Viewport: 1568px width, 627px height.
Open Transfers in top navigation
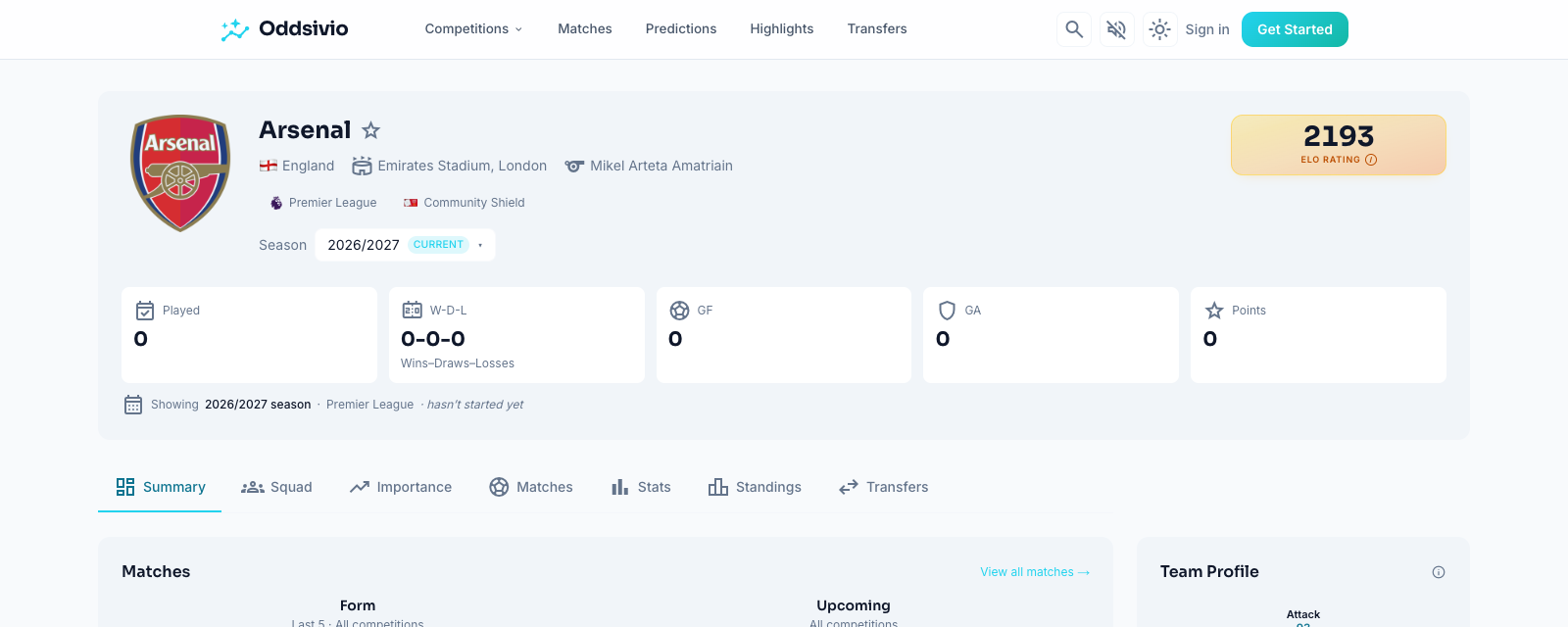(x=877, y=29)
